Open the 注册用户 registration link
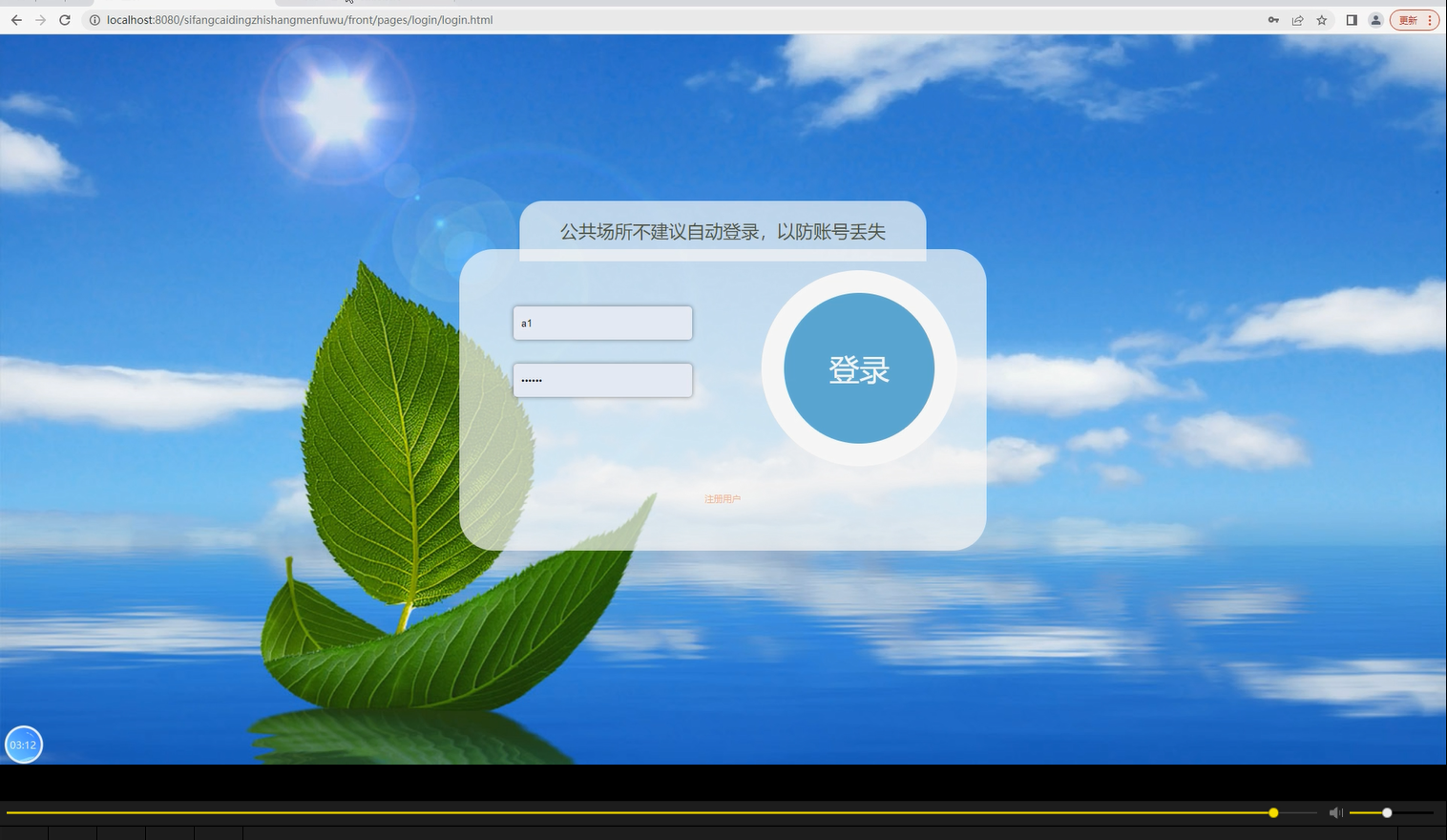 723,497
